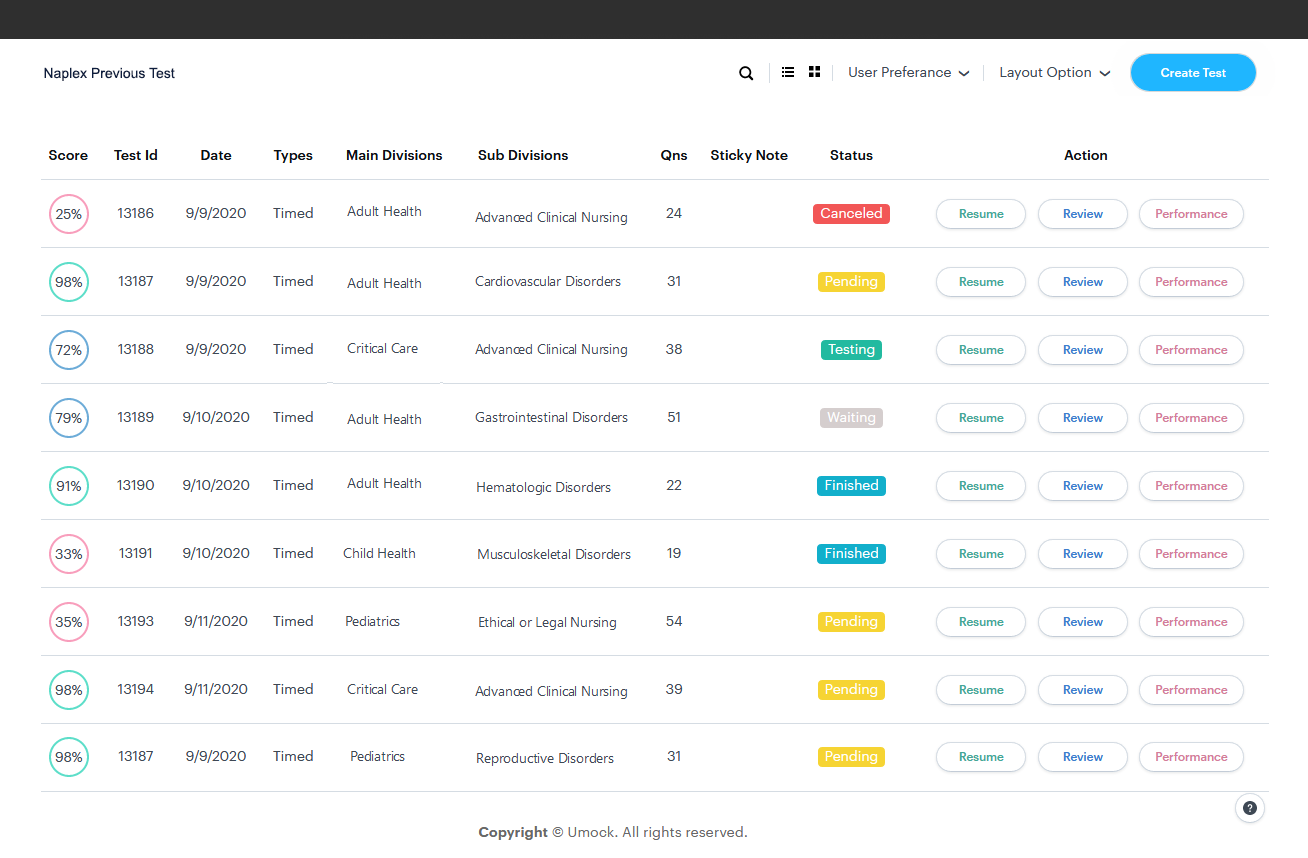The image size is (1308, 858).
Task: Click the 35% score circle
Action: 69,622
